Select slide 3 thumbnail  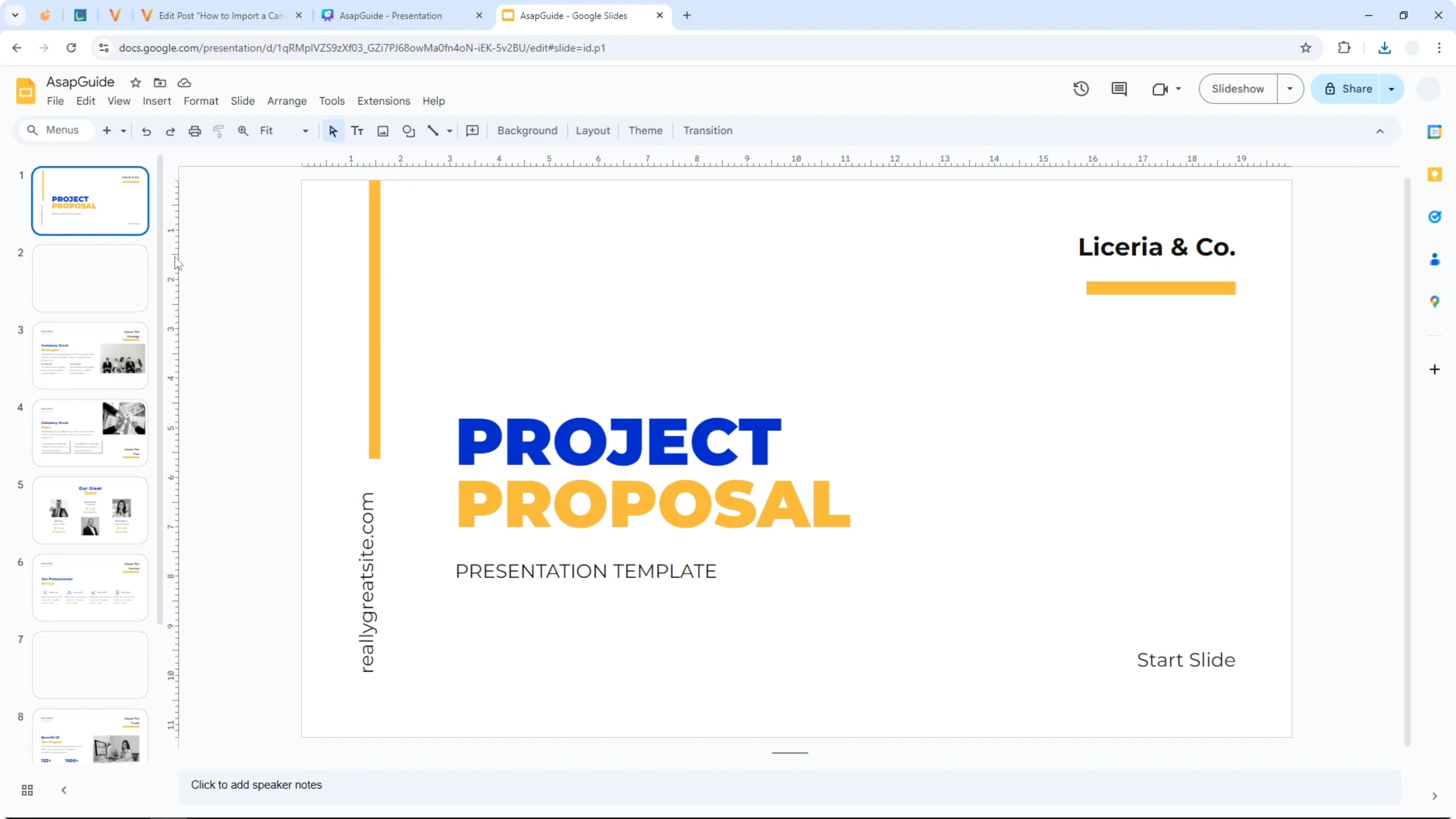[x=91, y=356]
